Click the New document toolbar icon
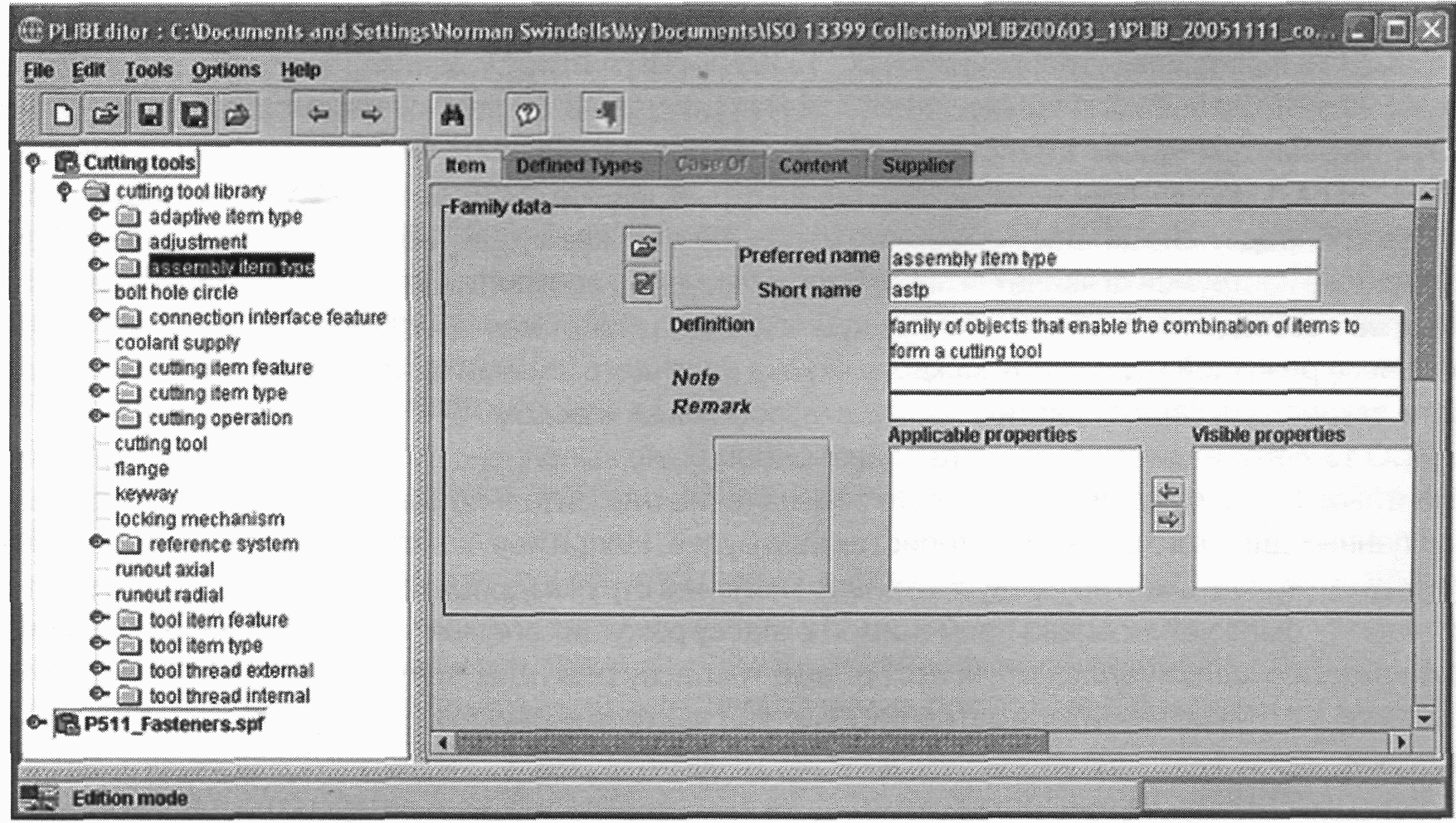Viewport: 1456px width, 823px height. [x=63, y=114]
